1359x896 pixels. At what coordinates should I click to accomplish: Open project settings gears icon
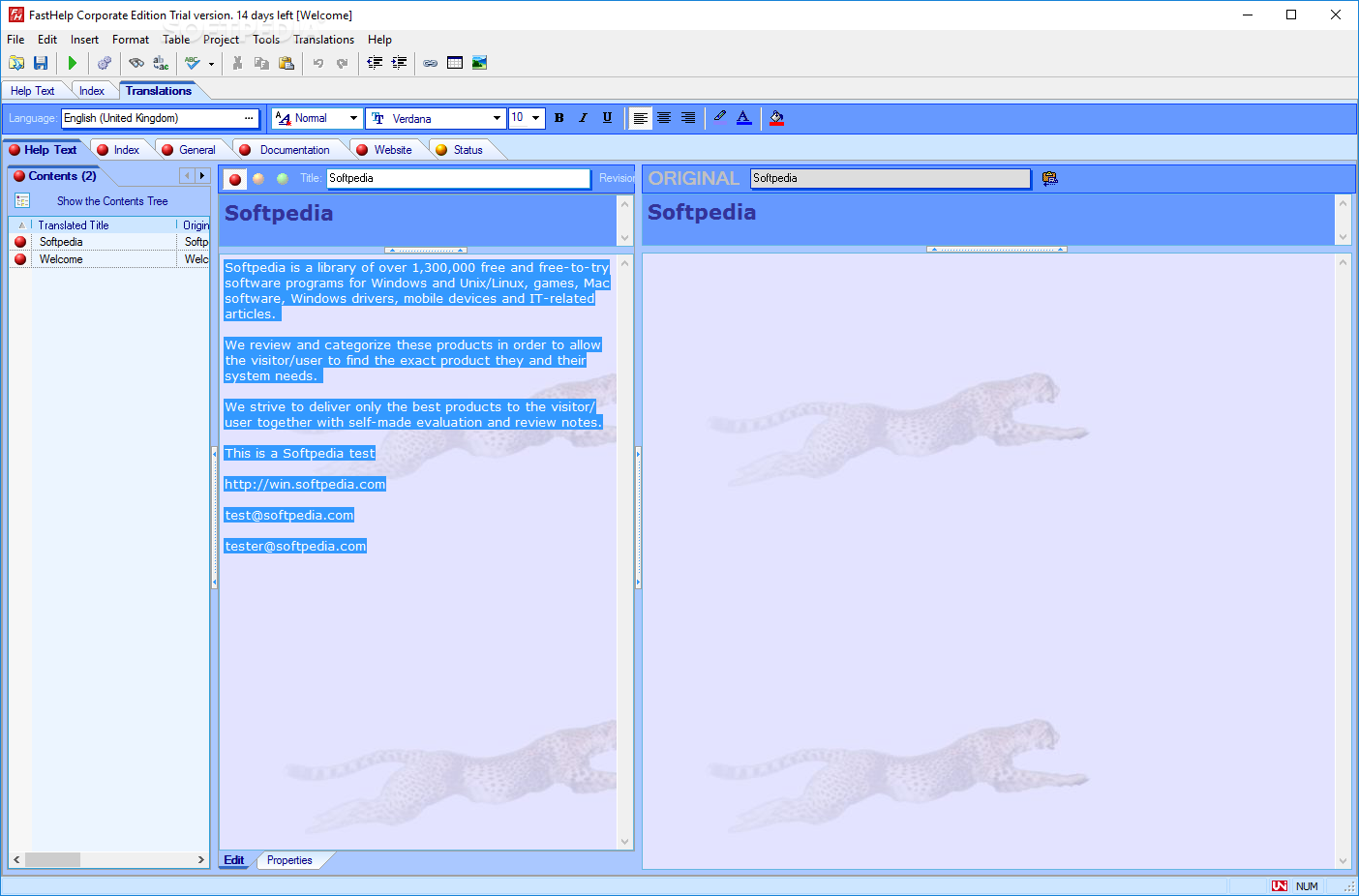105,63
